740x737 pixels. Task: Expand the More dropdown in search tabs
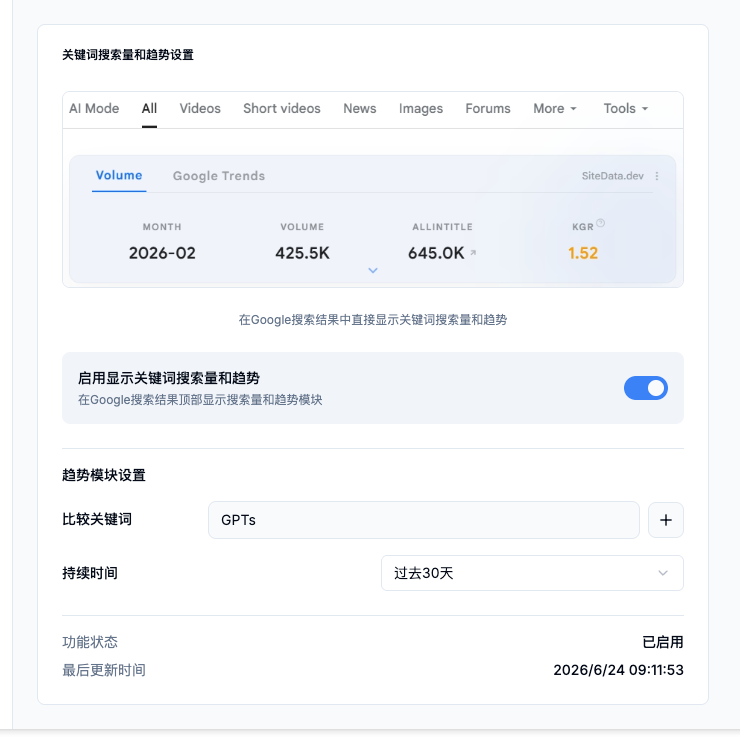[555, 109]
